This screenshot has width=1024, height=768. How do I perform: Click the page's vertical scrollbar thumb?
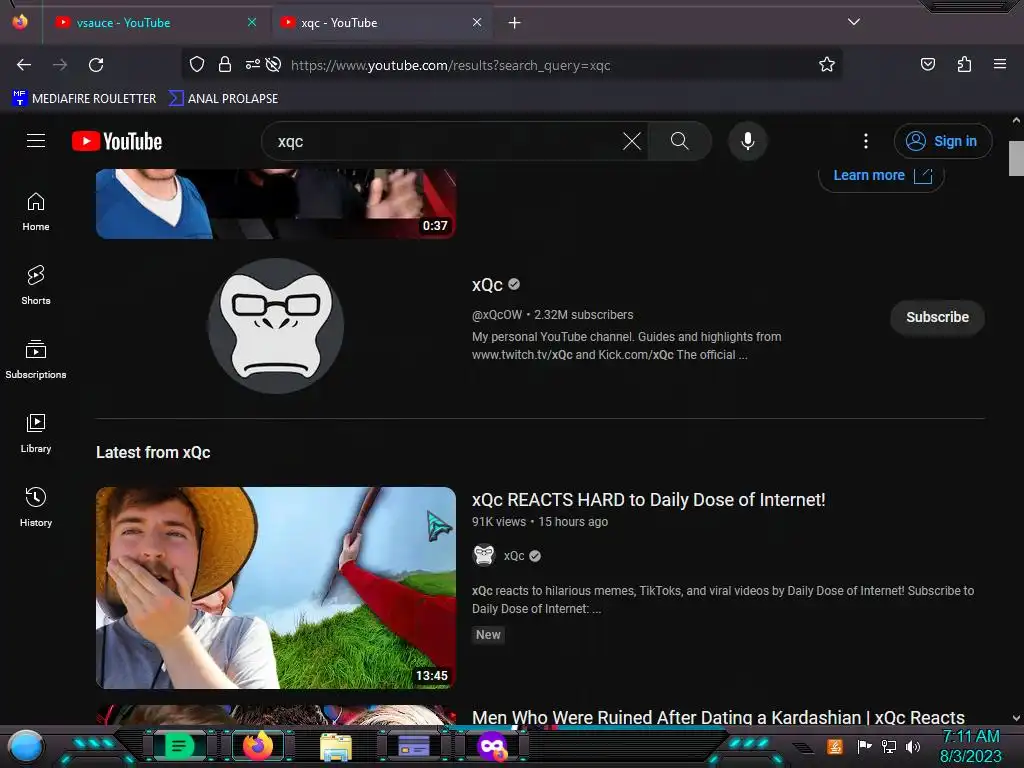pyautogui.click(x=1016, y=159)
